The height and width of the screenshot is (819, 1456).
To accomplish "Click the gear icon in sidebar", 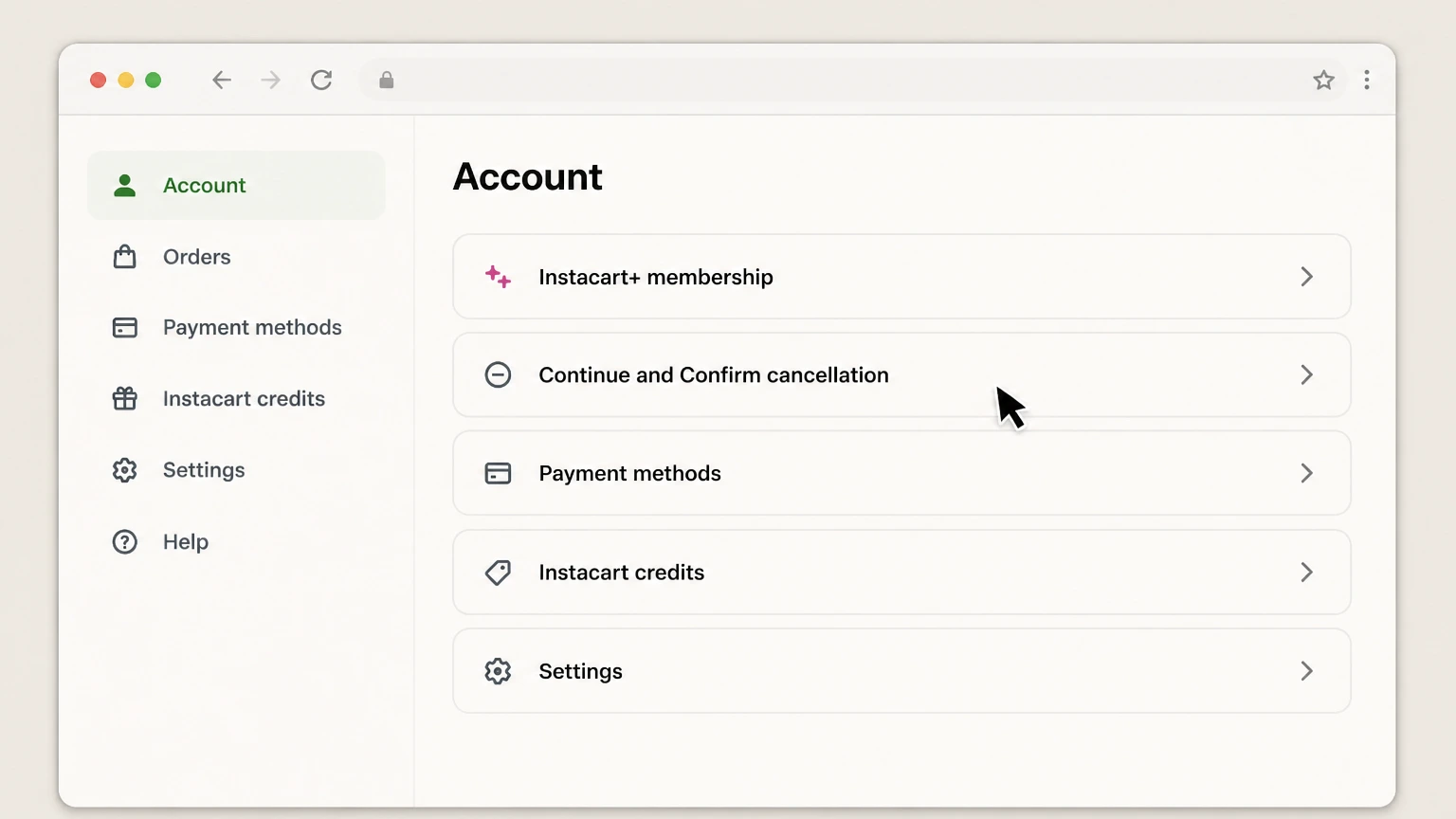I will [x=124, y=470].
